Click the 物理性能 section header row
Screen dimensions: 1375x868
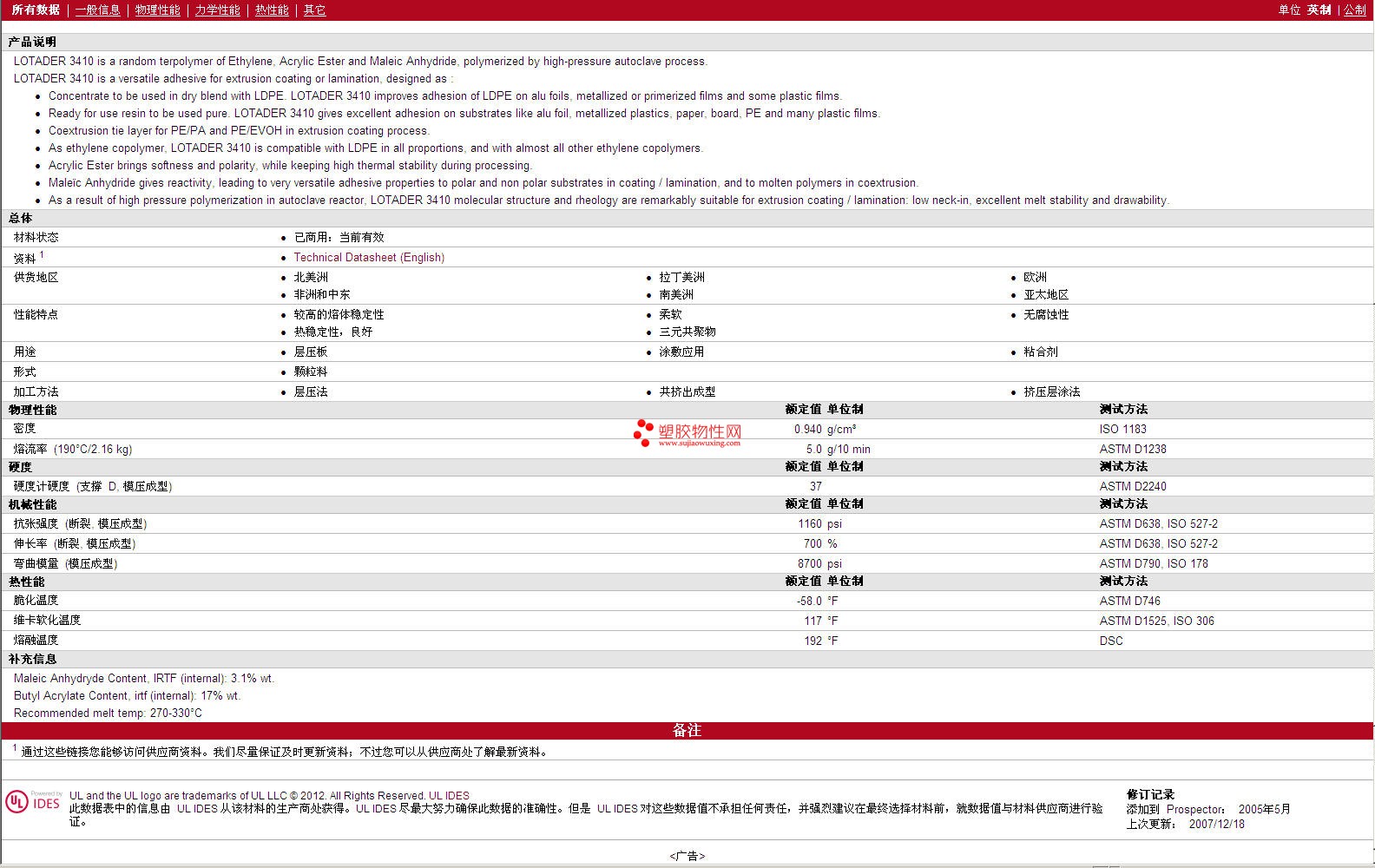click(x=687, y=409)
